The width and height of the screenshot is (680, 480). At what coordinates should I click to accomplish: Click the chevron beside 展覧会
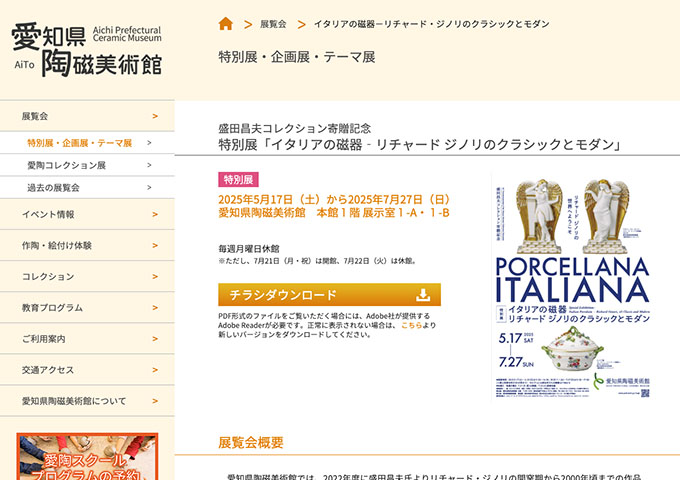155,116
